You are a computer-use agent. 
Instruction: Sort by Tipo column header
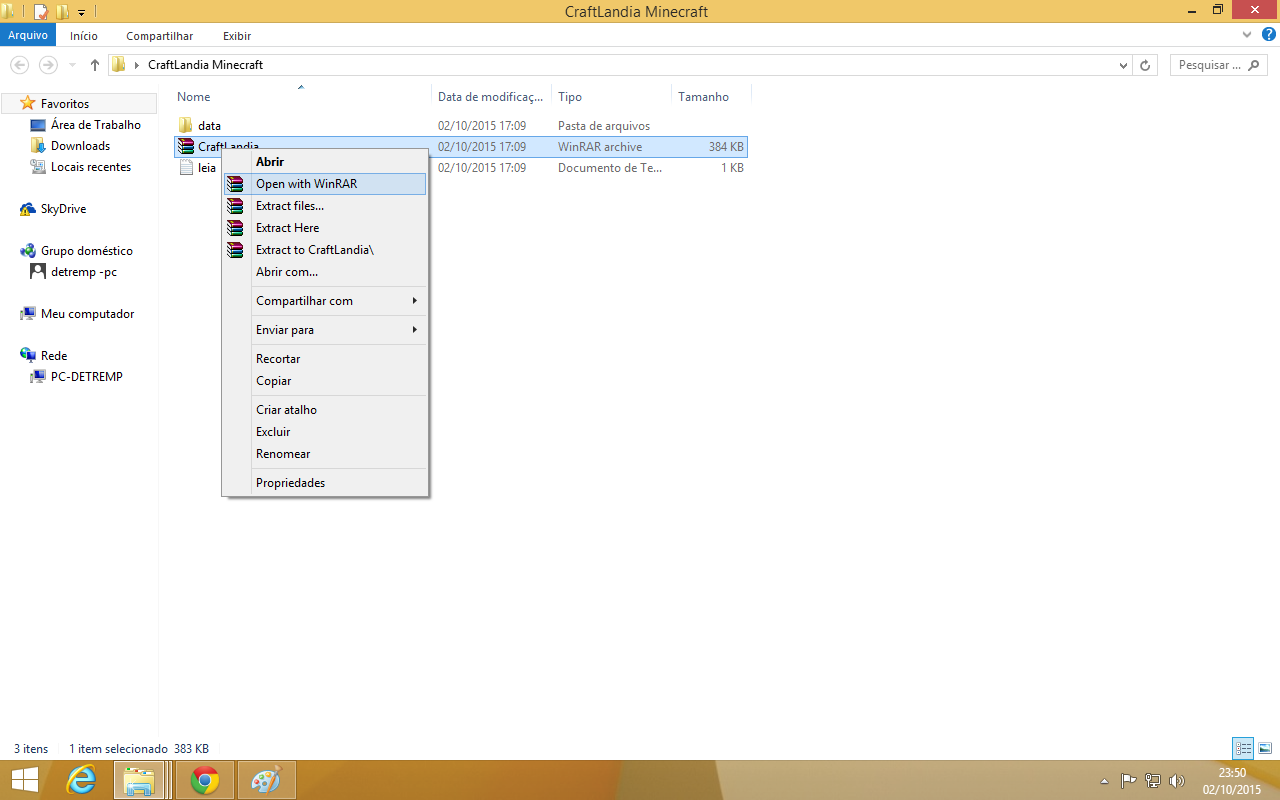tap(612, 97)
